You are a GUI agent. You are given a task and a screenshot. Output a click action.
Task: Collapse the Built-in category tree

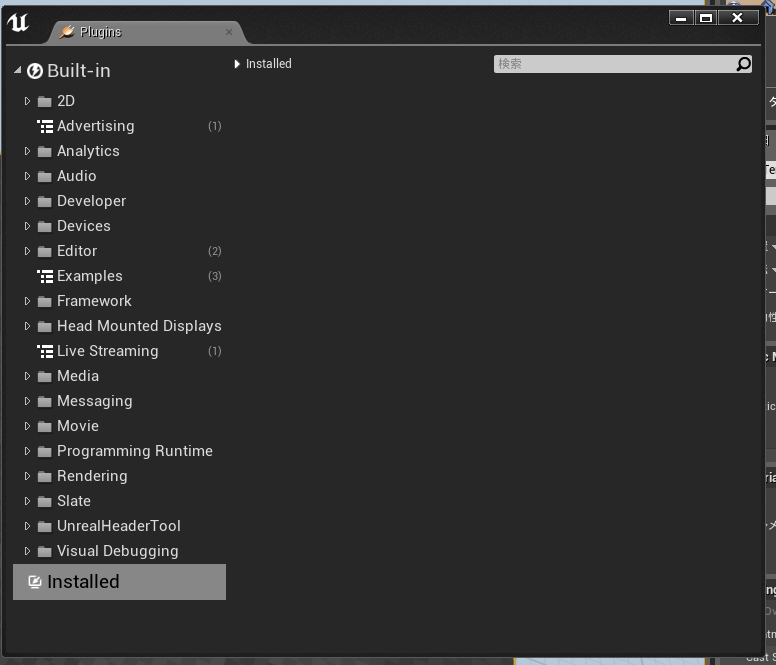point(18,70)
